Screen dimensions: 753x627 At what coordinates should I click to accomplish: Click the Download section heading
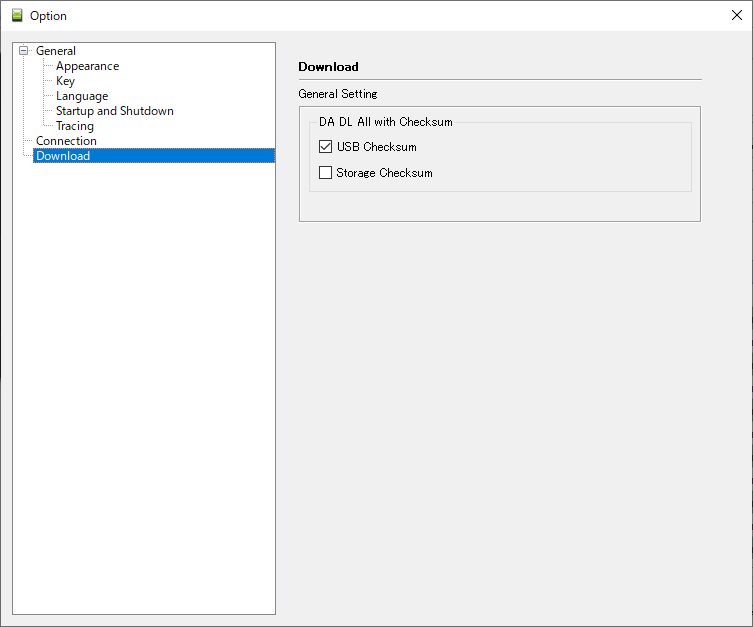click(x=328, y=67)
